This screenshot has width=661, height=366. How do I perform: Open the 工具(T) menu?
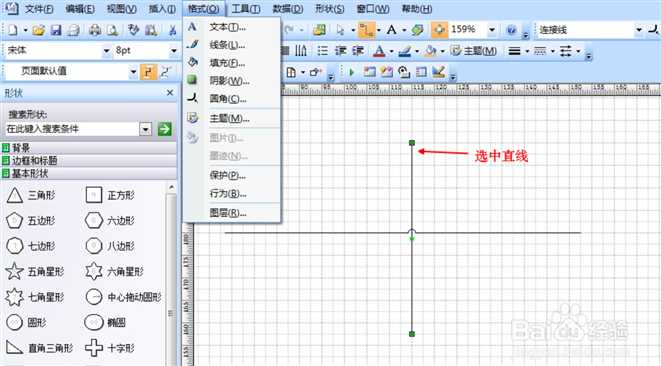[x=246, y=8]
